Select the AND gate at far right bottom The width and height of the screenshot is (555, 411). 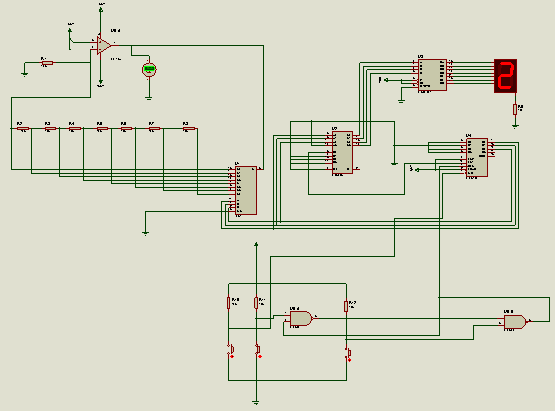pos(515,322)
